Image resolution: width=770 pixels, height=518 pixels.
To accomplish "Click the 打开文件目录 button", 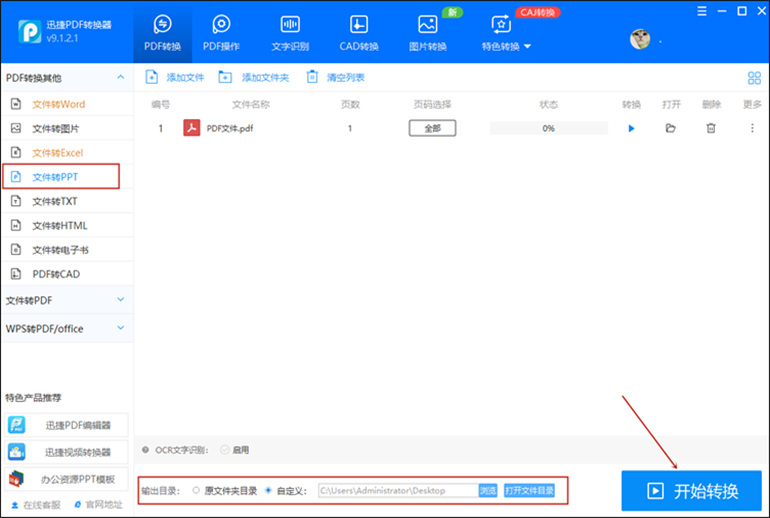I will point(529,491).
